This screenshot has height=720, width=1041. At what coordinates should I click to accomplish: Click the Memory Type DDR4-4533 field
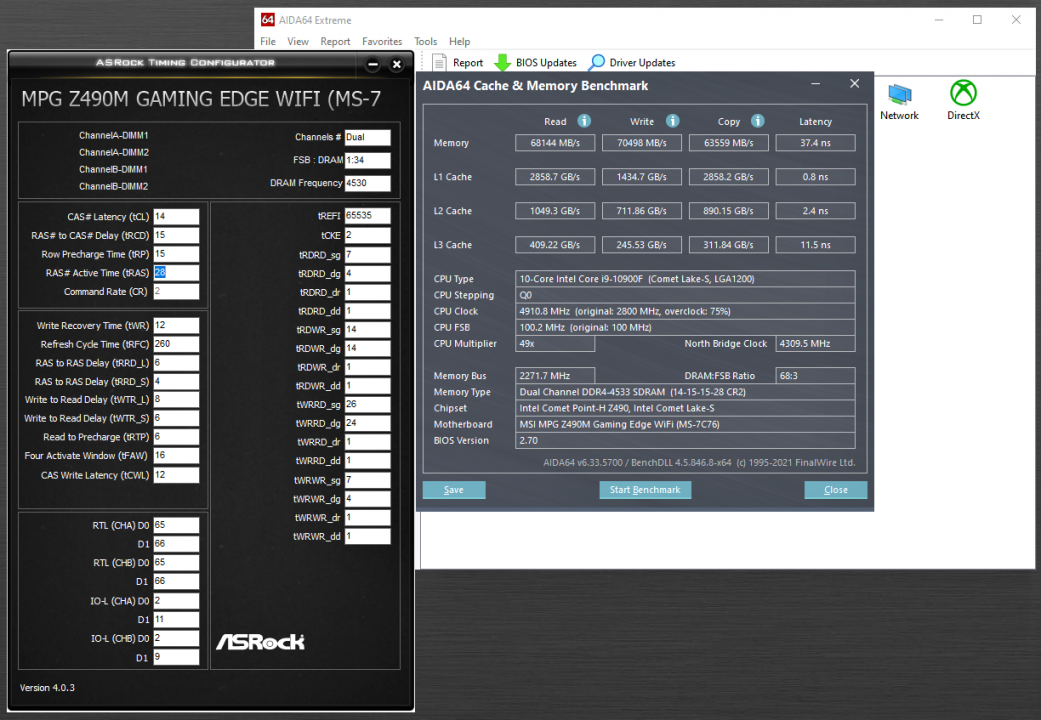pyautogui.click(x=685, y=392)
